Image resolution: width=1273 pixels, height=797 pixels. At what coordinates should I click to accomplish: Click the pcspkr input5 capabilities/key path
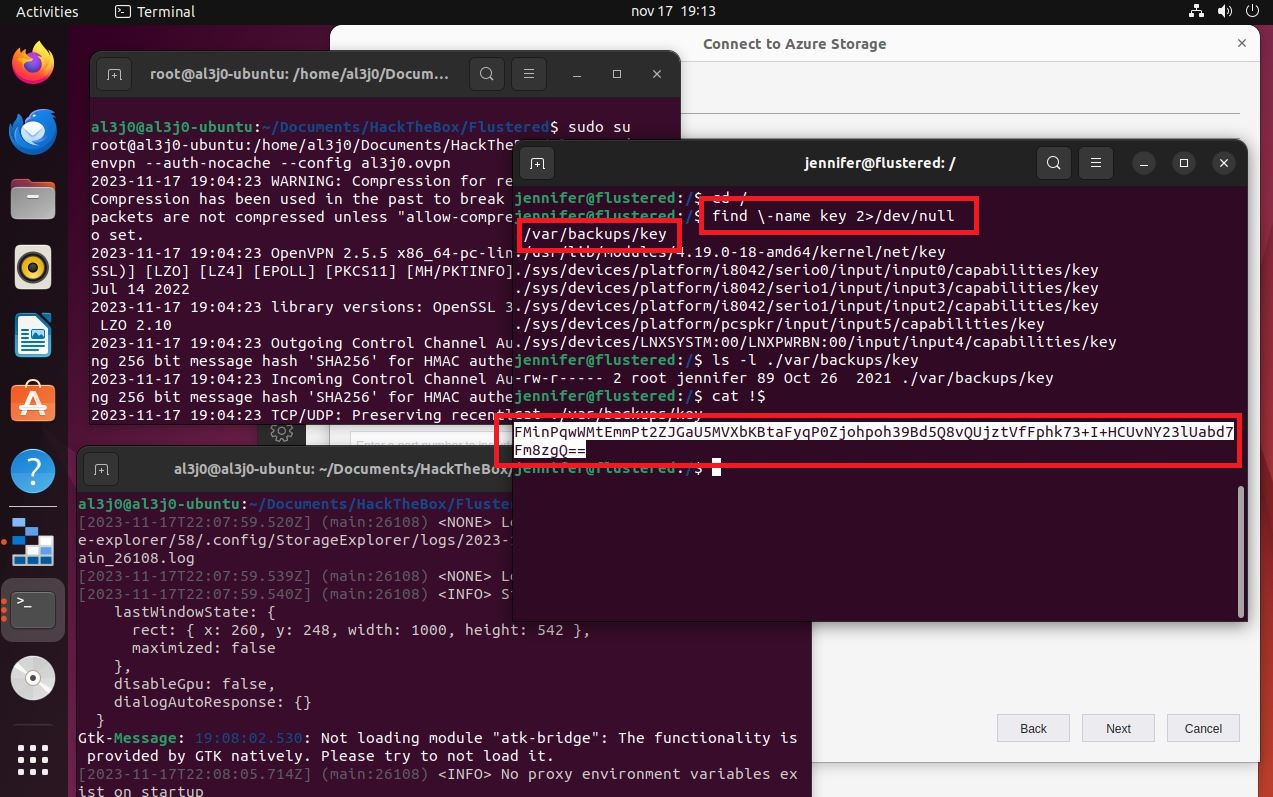[x=779, y=324]
